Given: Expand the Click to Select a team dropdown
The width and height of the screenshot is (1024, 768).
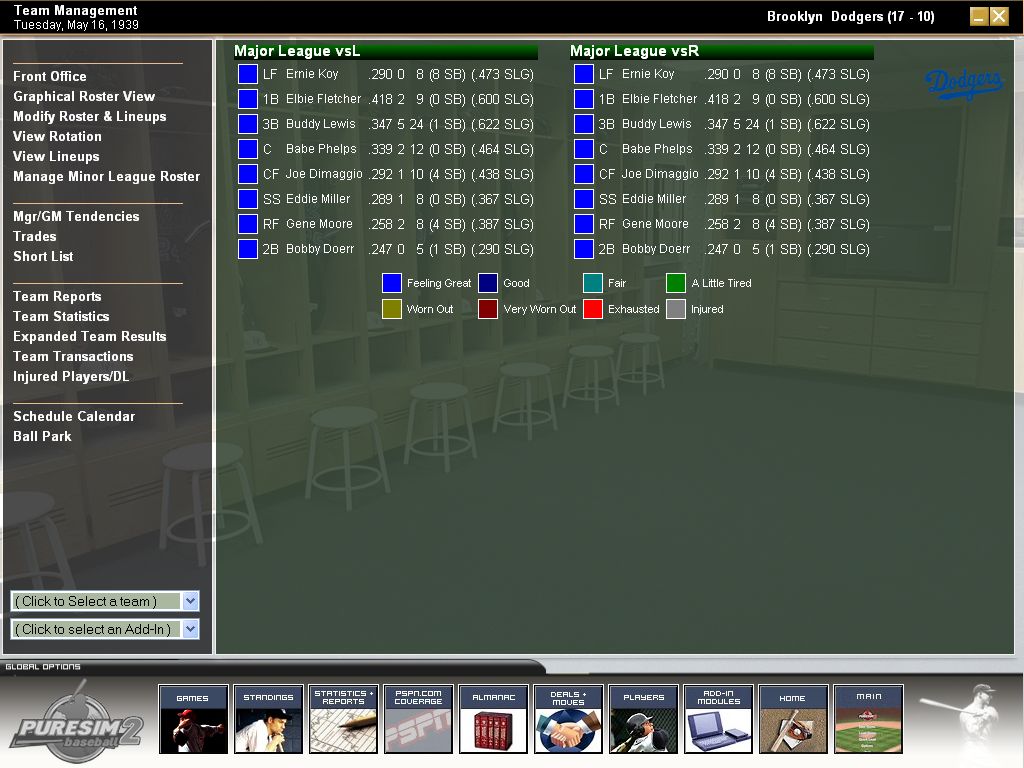Looking at the screenshot, I should pos(190,601).
